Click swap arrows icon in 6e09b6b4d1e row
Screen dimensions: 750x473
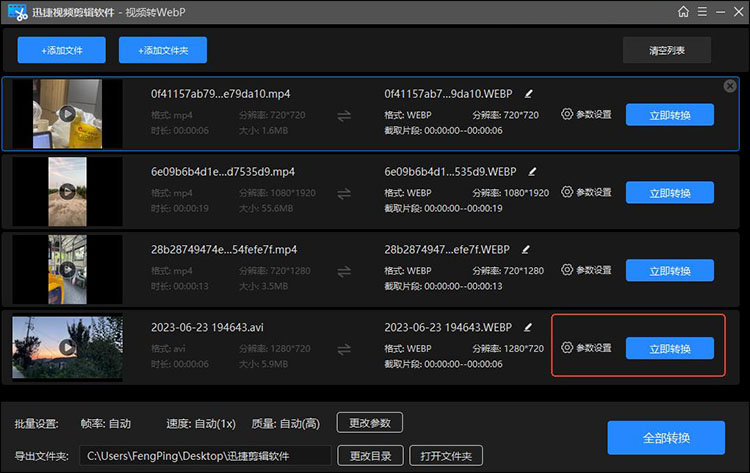[x=344, y=194]
